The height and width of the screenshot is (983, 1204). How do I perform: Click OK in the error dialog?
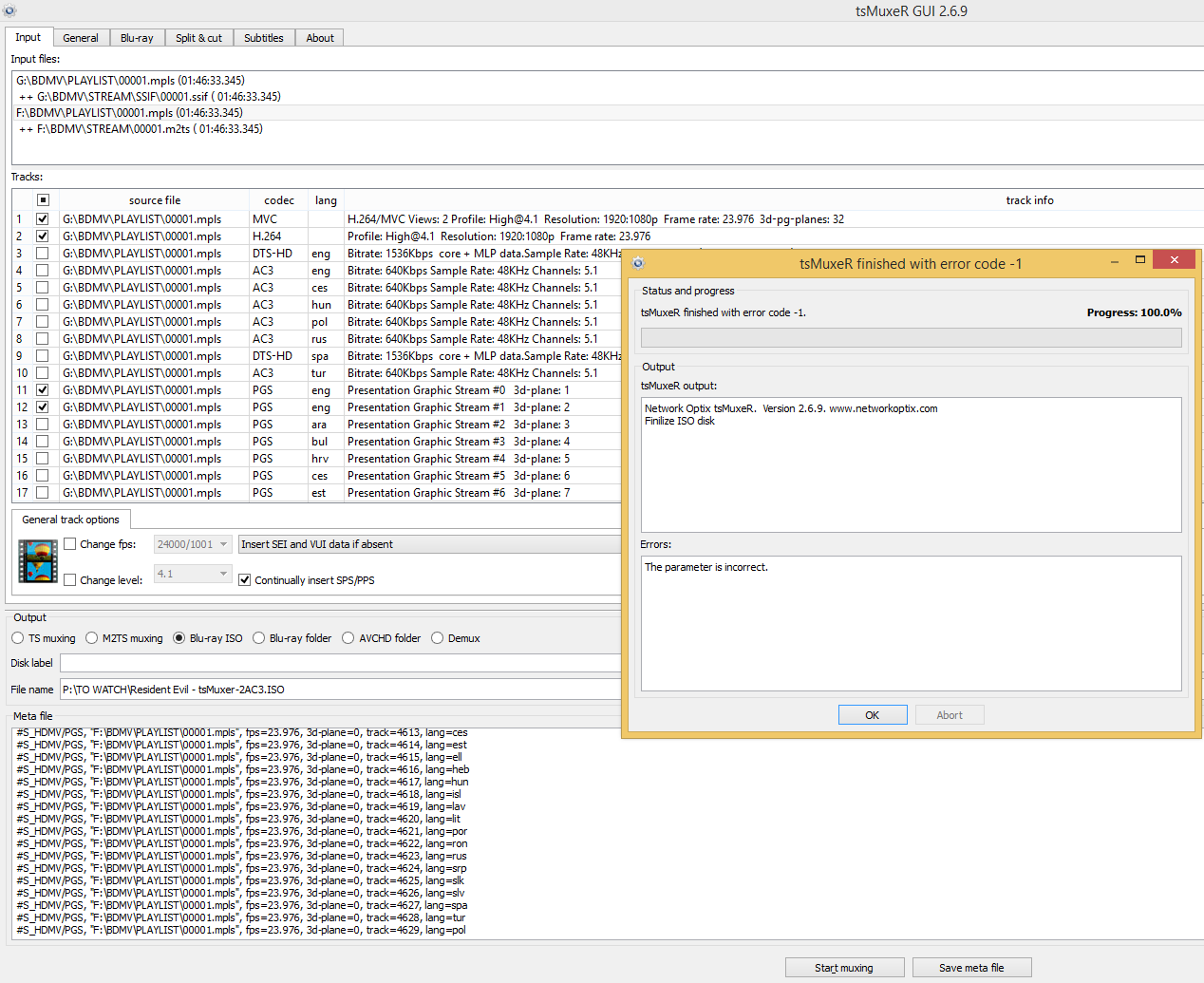pos(873,715)
